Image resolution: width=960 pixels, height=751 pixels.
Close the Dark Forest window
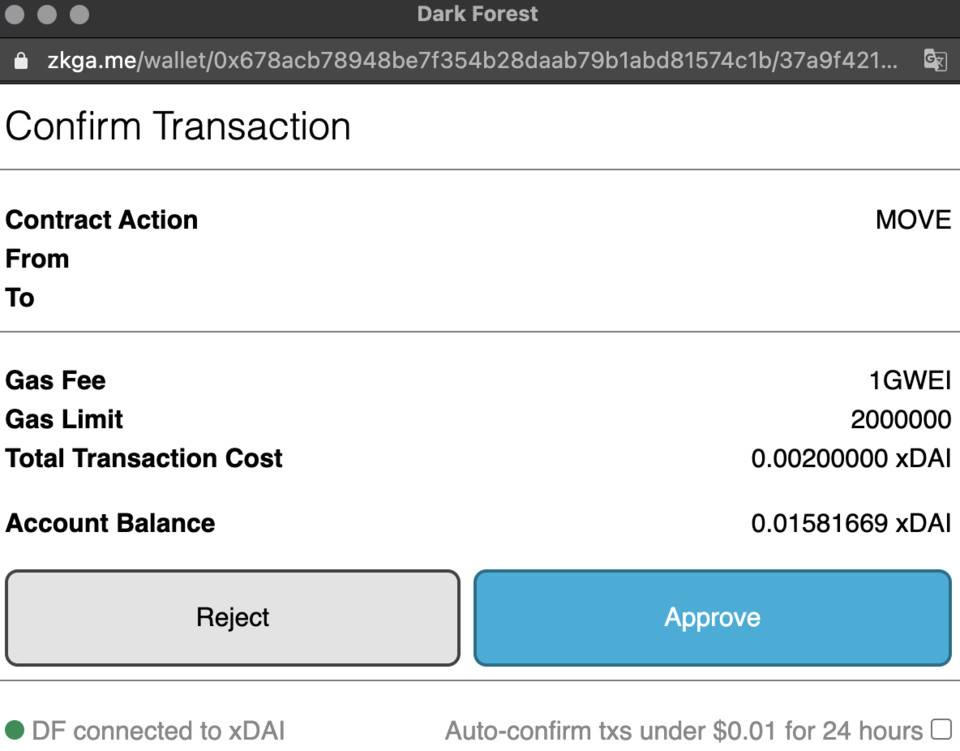tap(17, 15)
